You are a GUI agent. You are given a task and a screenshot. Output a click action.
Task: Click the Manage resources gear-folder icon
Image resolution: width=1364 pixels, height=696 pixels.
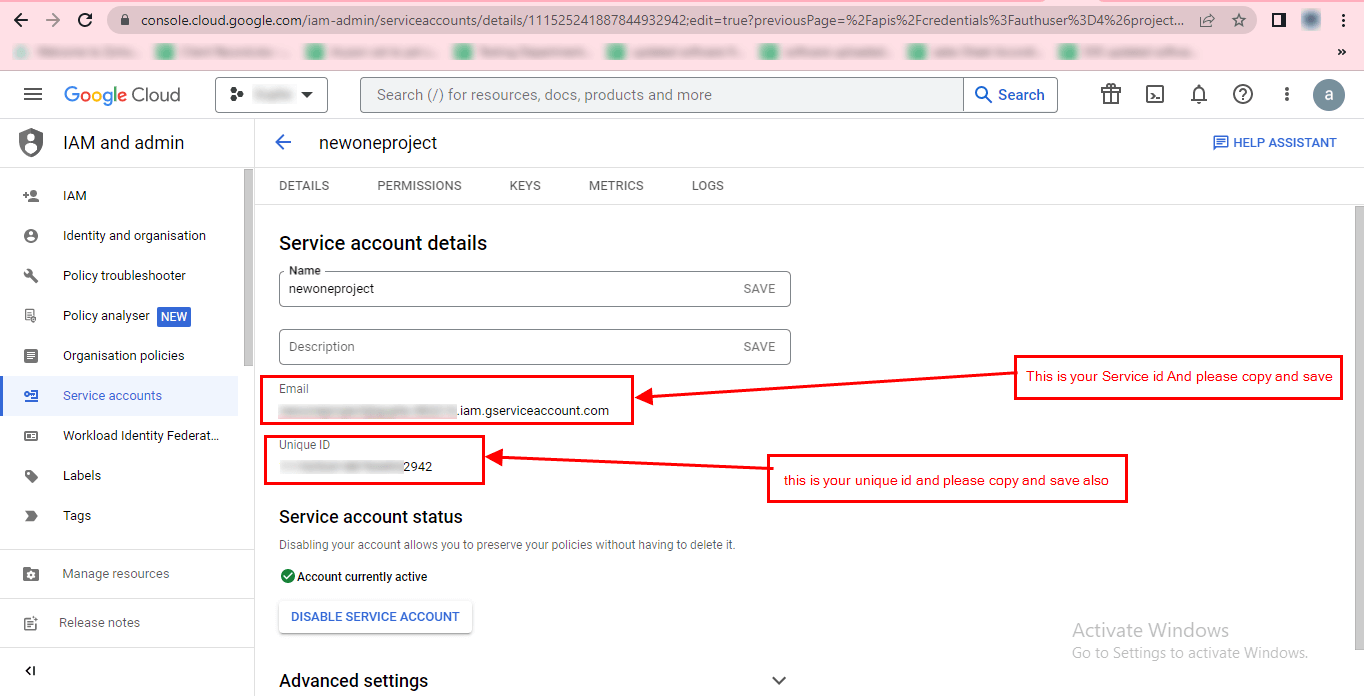(x=31, y=574)
